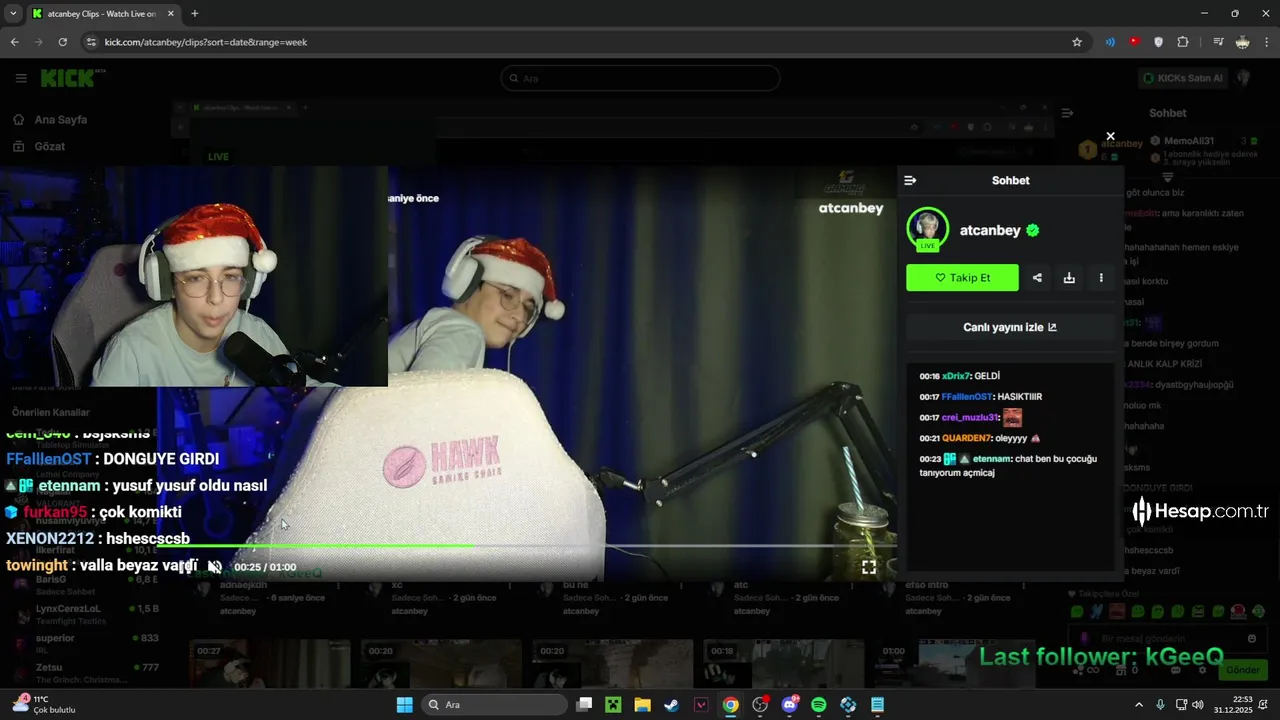Click the taskbar Ara search box

pyautogui.click(x=494, y=705)
